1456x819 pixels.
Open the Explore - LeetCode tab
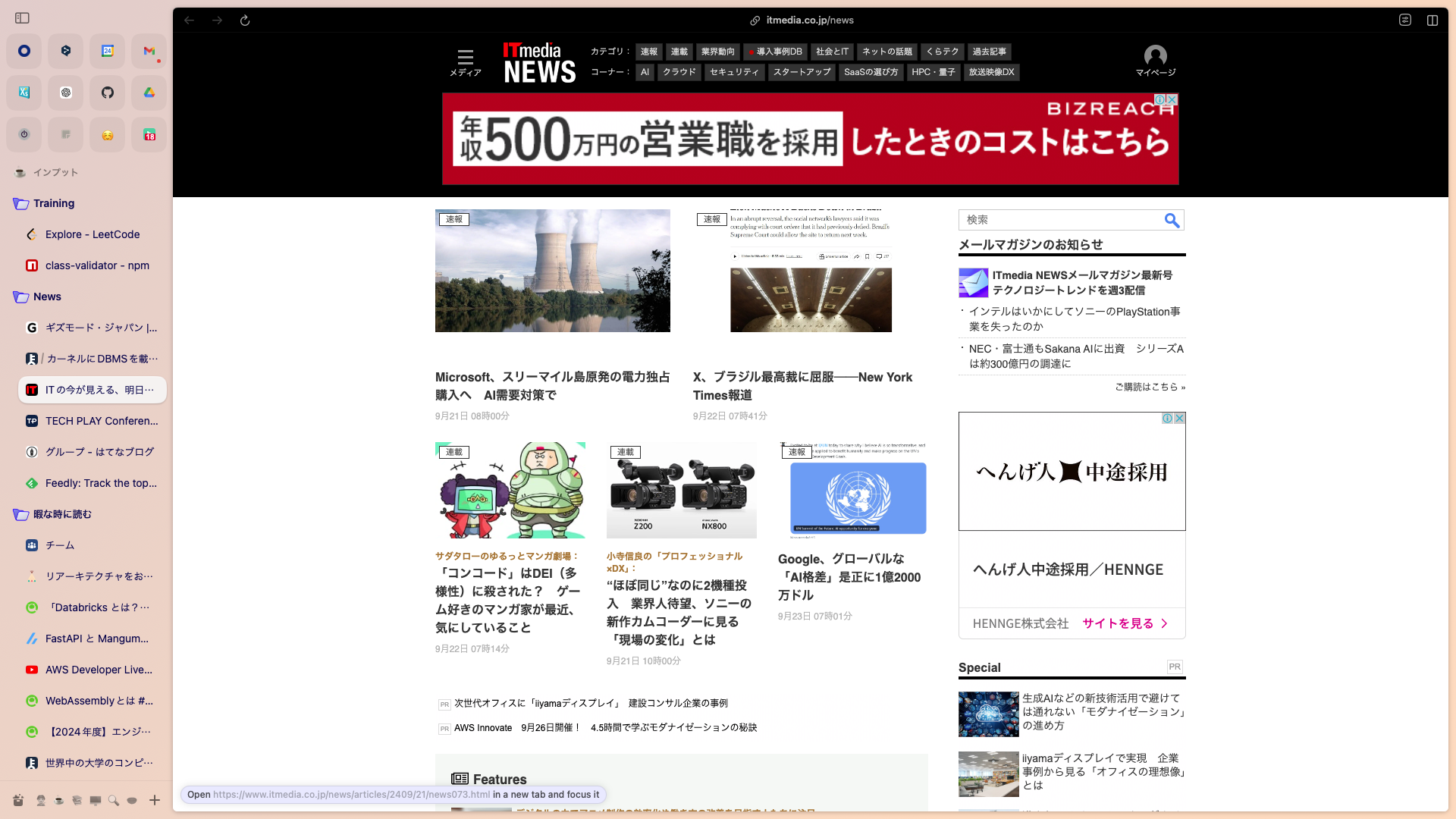point(93,234)
